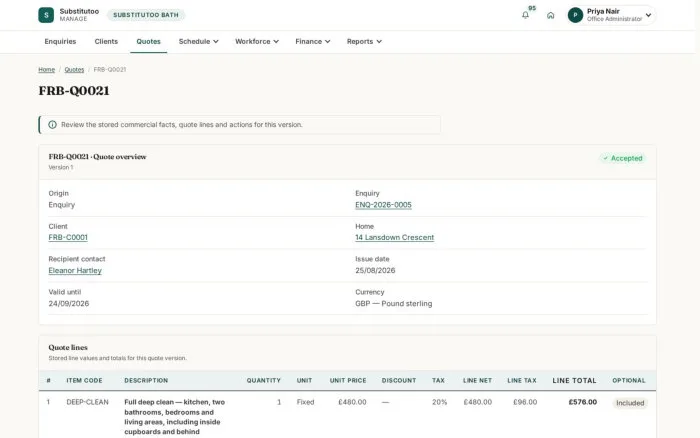700x438 pixels.
Task: Open Priya Nair account menu chevron
Action: click(648, 15)
